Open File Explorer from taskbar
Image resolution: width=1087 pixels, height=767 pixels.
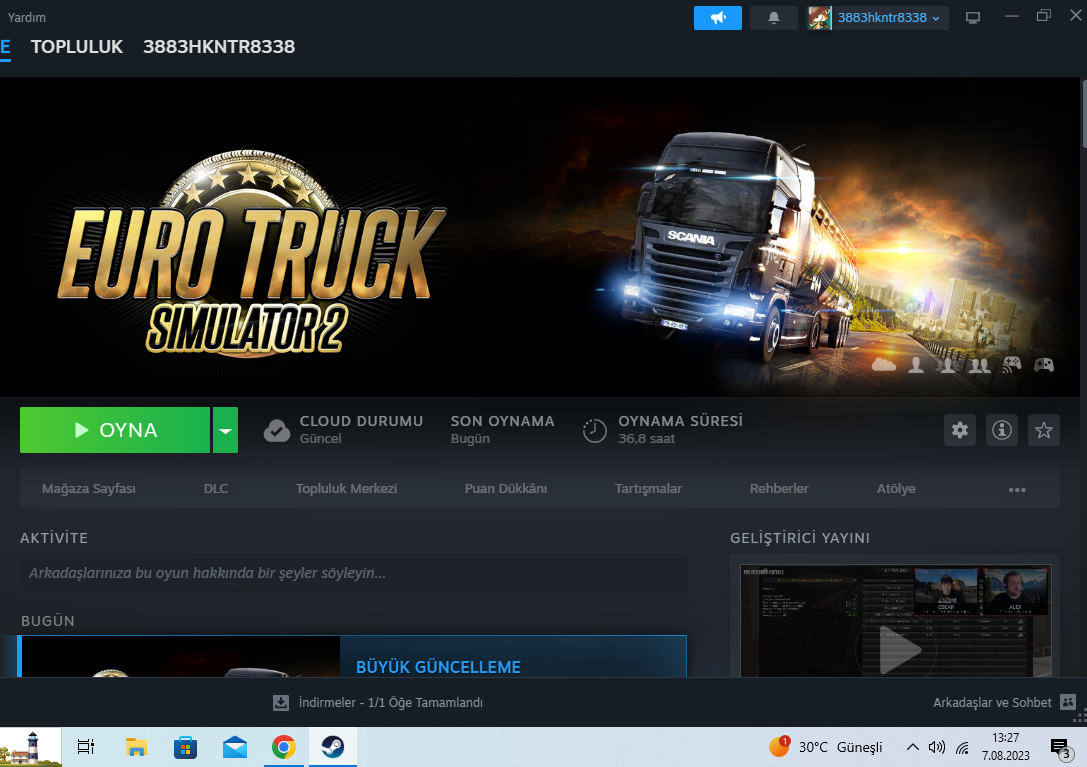click(137, 747)
